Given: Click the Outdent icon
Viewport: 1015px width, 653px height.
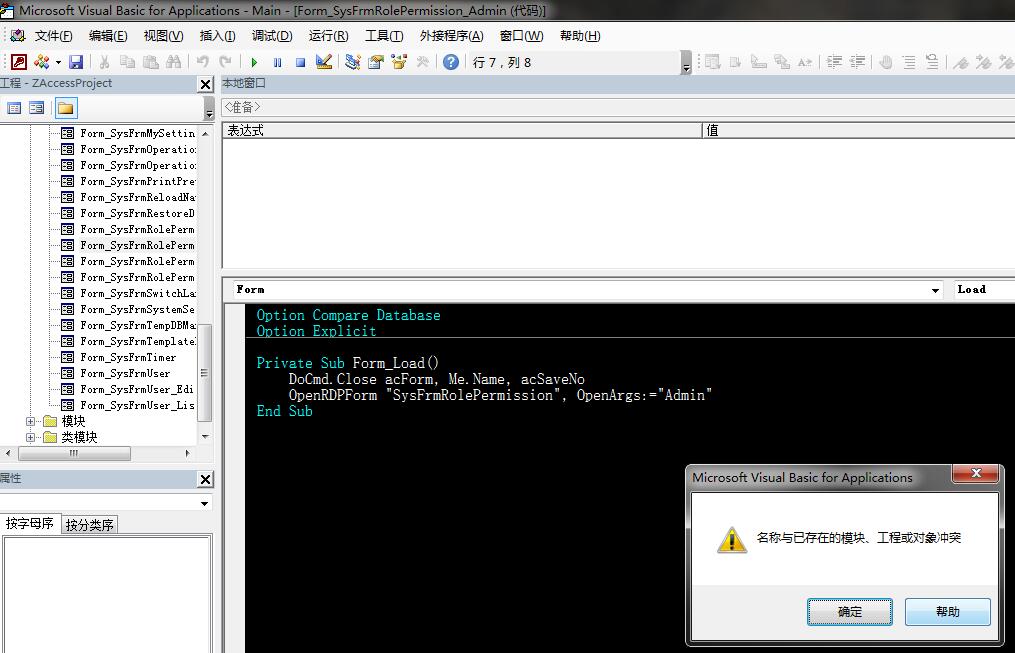Looking at the screenshot, I should coord(857,62).
